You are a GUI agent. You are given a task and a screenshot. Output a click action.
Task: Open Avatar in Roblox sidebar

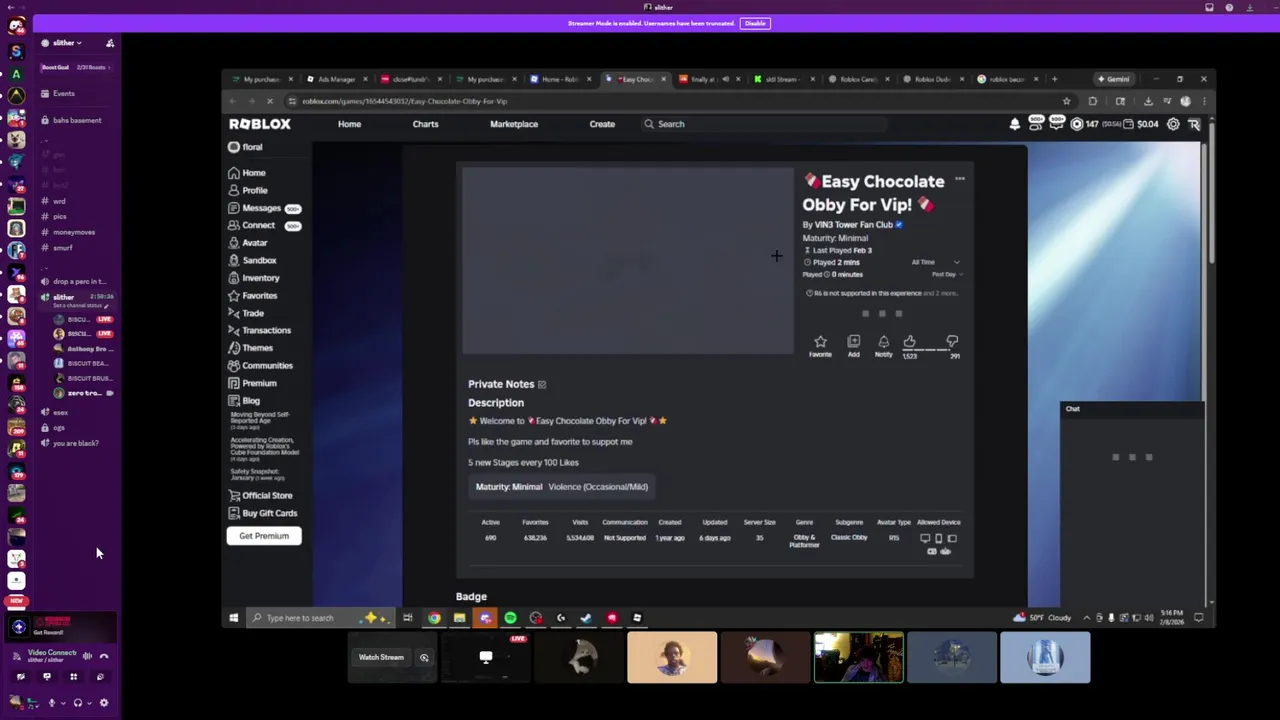coord(248,243)
